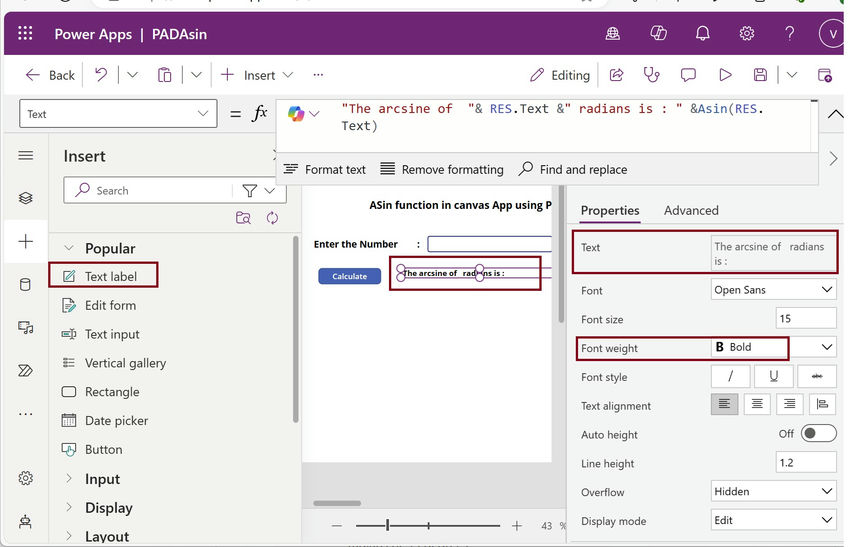Click Format text in the formula bar
The width and height of the screenshot is (850, 547).
click(325, 169)
